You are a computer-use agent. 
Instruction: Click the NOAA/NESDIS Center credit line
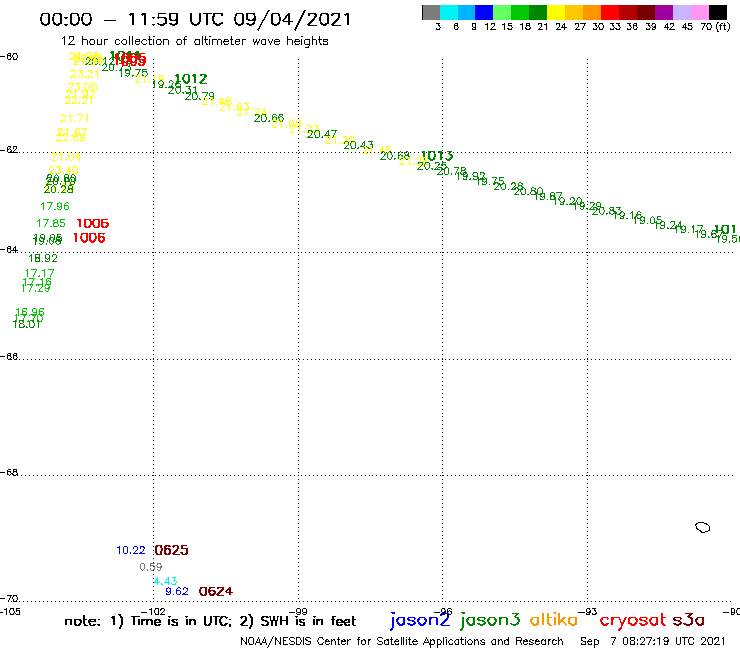402,641
